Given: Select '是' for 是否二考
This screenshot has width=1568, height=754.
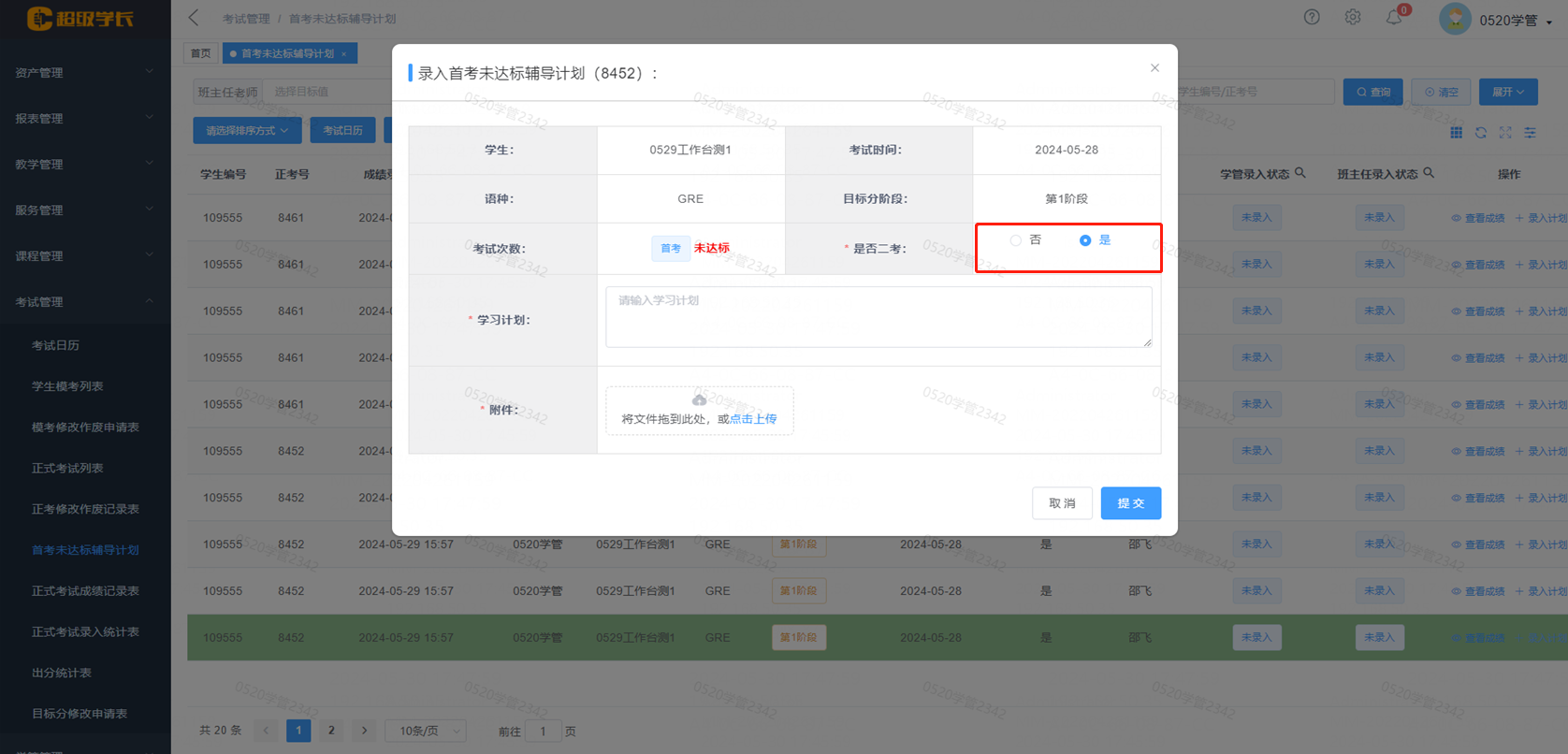Looking at the screenshot, I should pos(1085,240).
